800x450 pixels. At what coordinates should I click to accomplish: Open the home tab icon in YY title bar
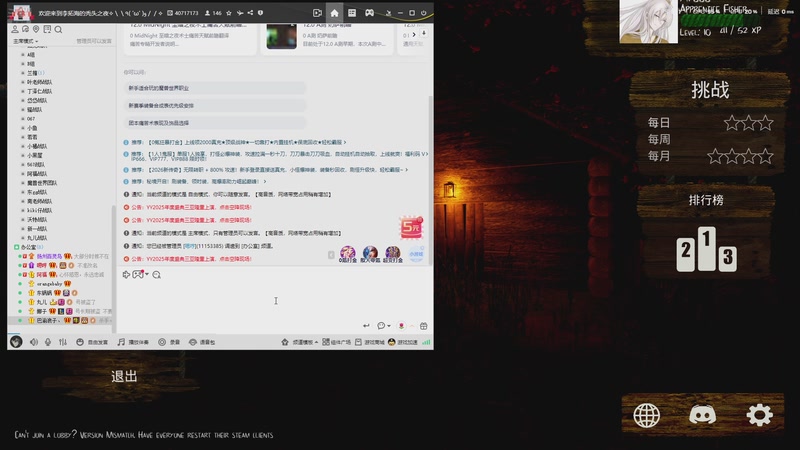click(x=334, y=13)
